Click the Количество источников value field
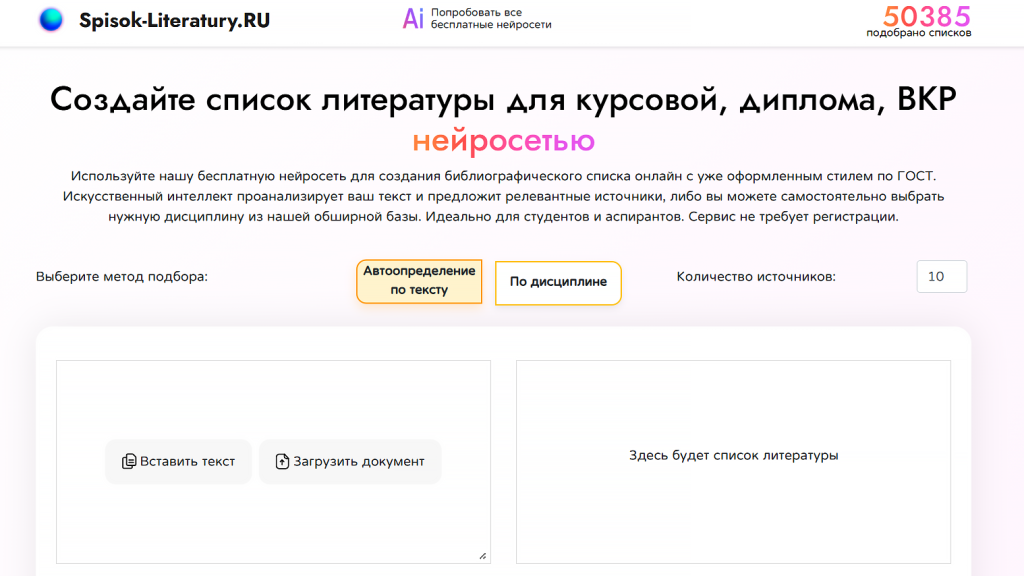The width and height of the screenshot is (1024, 576). (x=940, y=276)
